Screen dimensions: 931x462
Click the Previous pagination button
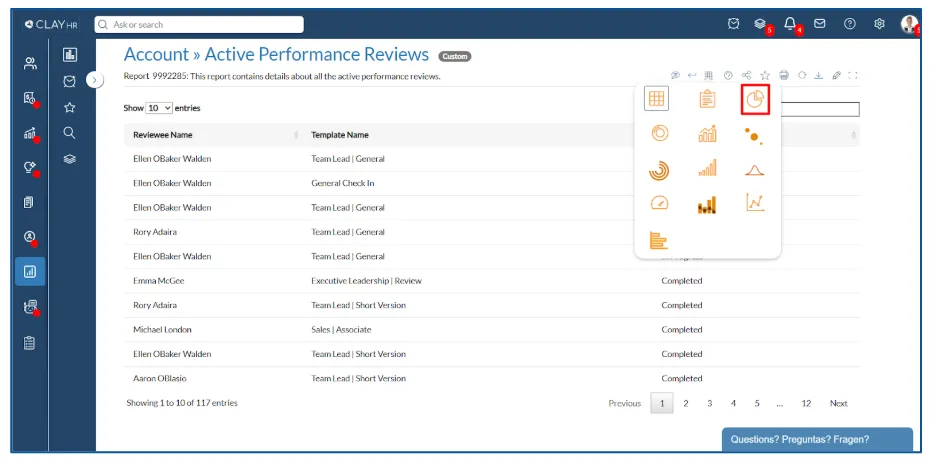click(625, 403)
